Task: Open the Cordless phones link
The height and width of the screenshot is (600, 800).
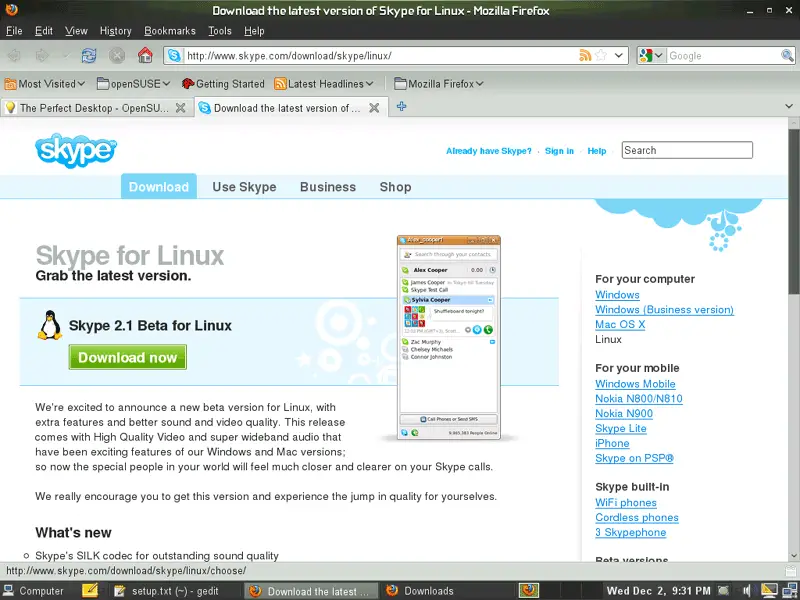Action: tap(637, 517)
